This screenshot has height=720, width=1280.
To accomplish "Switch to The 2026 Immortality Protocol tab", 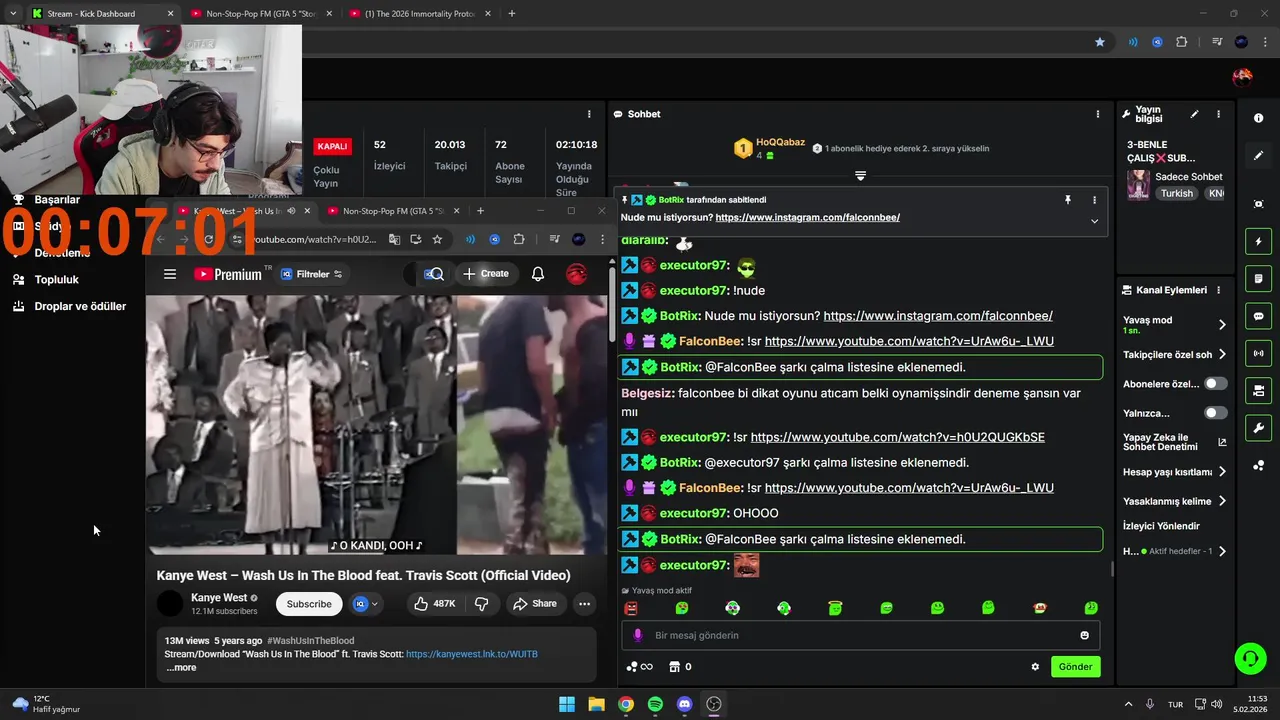I will (418, 14).
